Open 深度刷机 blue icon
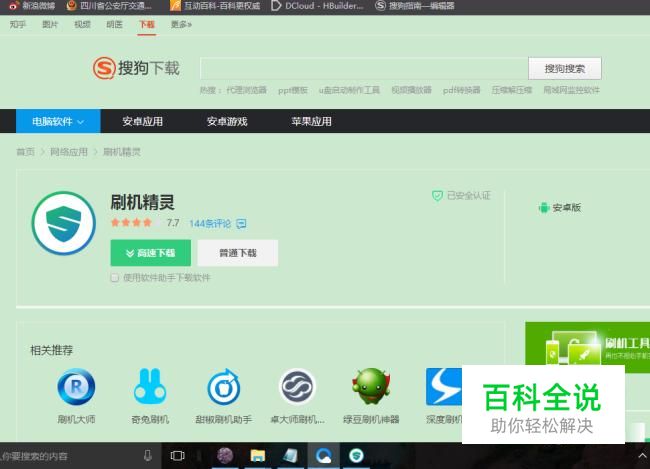Screen dimensions: 650x469 click(x=444, y=386)
